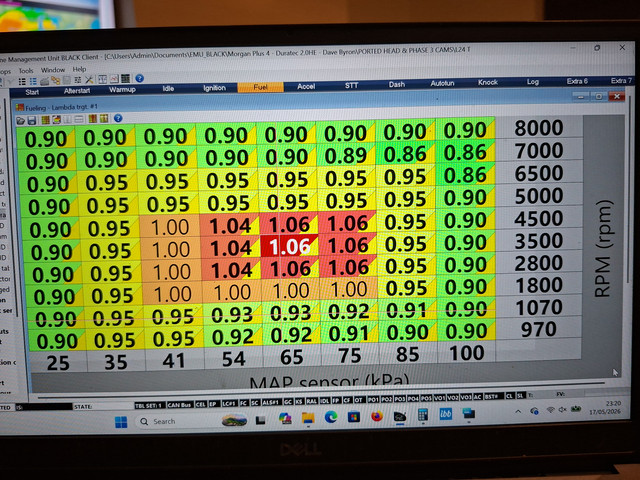Image resolution: width=640 pixels, height=480 pixels.
Task: Click the TBL SET: 1 status indicator
Action: [x=150, y=405]
